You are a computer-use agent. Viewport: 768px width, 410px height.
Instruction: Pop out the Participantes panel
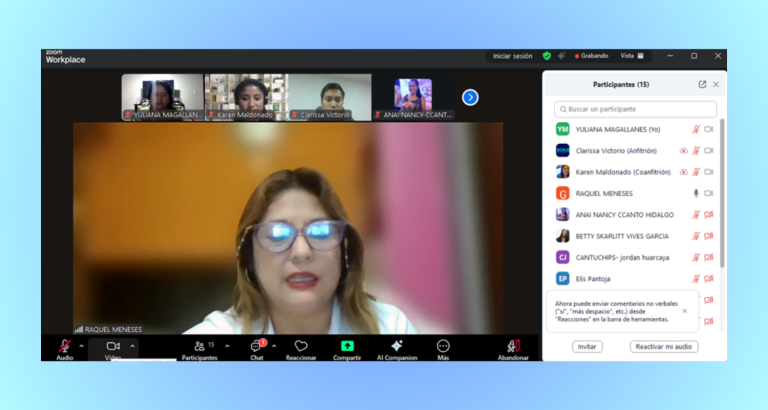702,85
